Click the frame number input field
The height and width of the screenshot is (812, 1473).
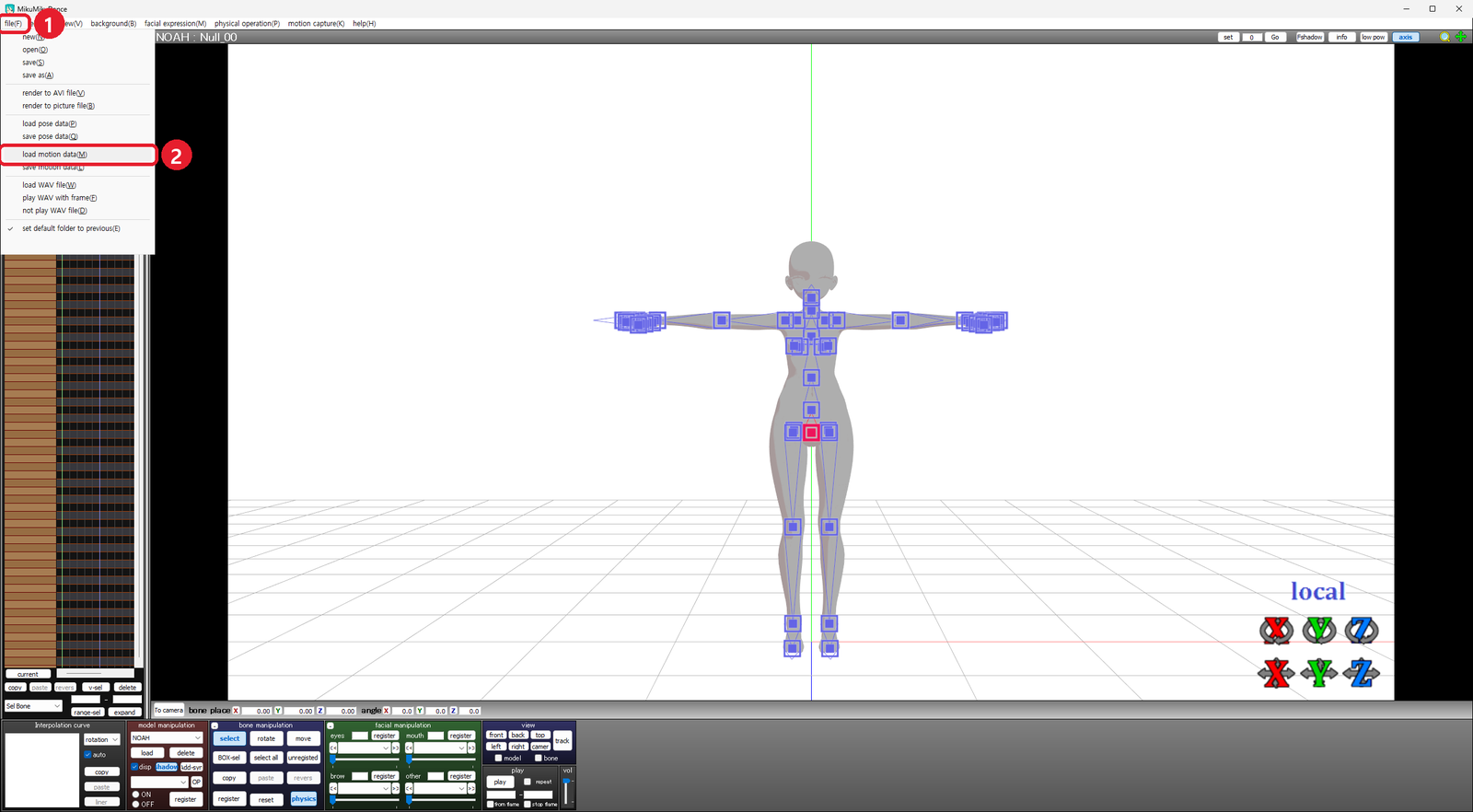click(1251, 37)
